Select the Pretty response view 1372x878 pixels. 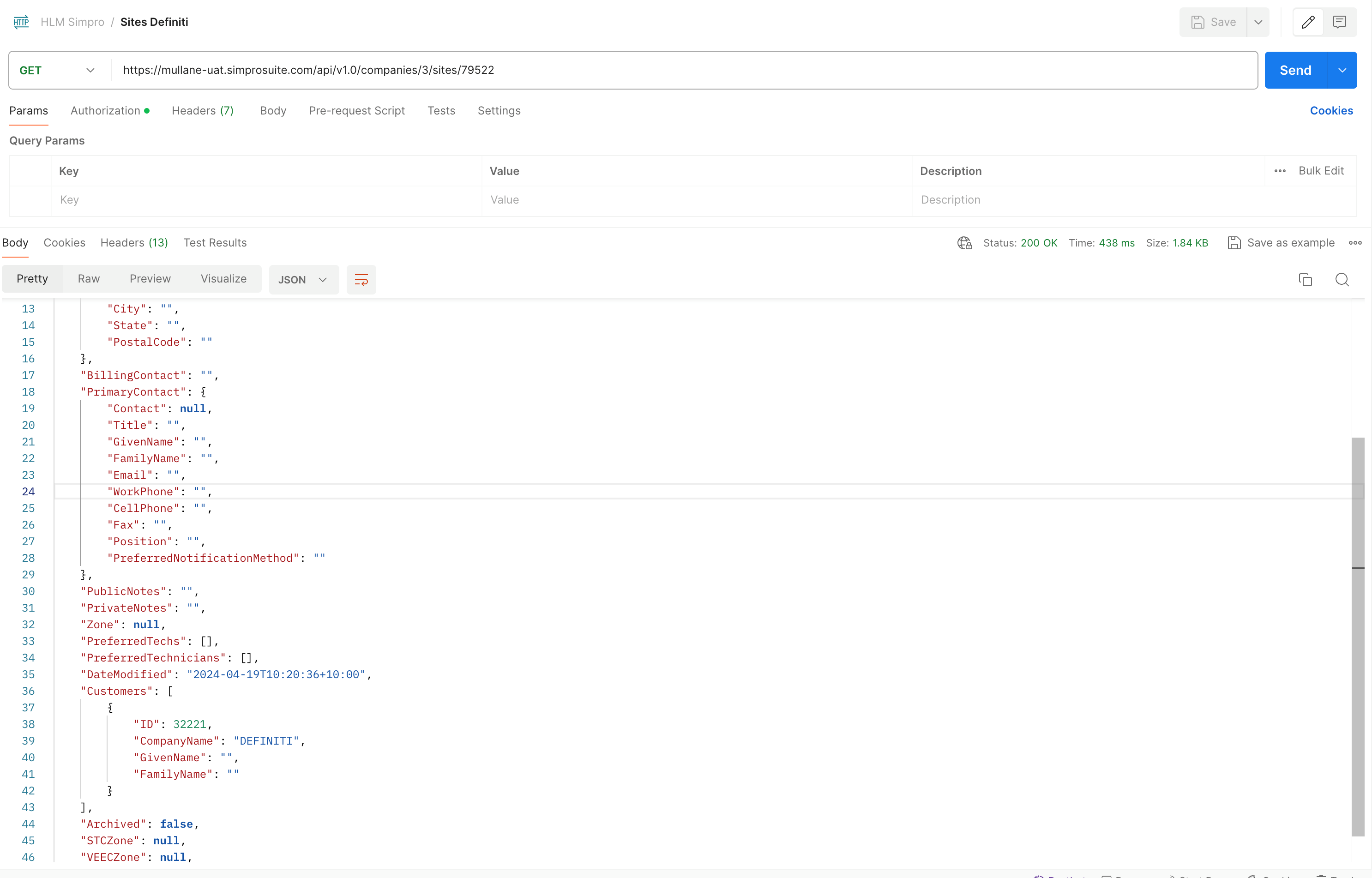tap(32, 279)
